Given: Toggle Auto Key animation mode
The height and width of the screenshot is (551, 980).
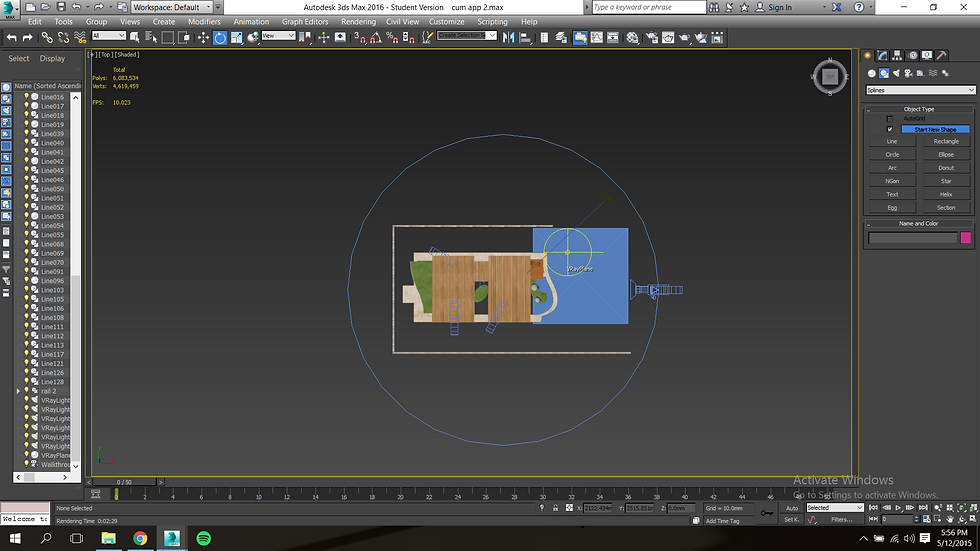Looking at the screenshot, I should pos(792,508).
